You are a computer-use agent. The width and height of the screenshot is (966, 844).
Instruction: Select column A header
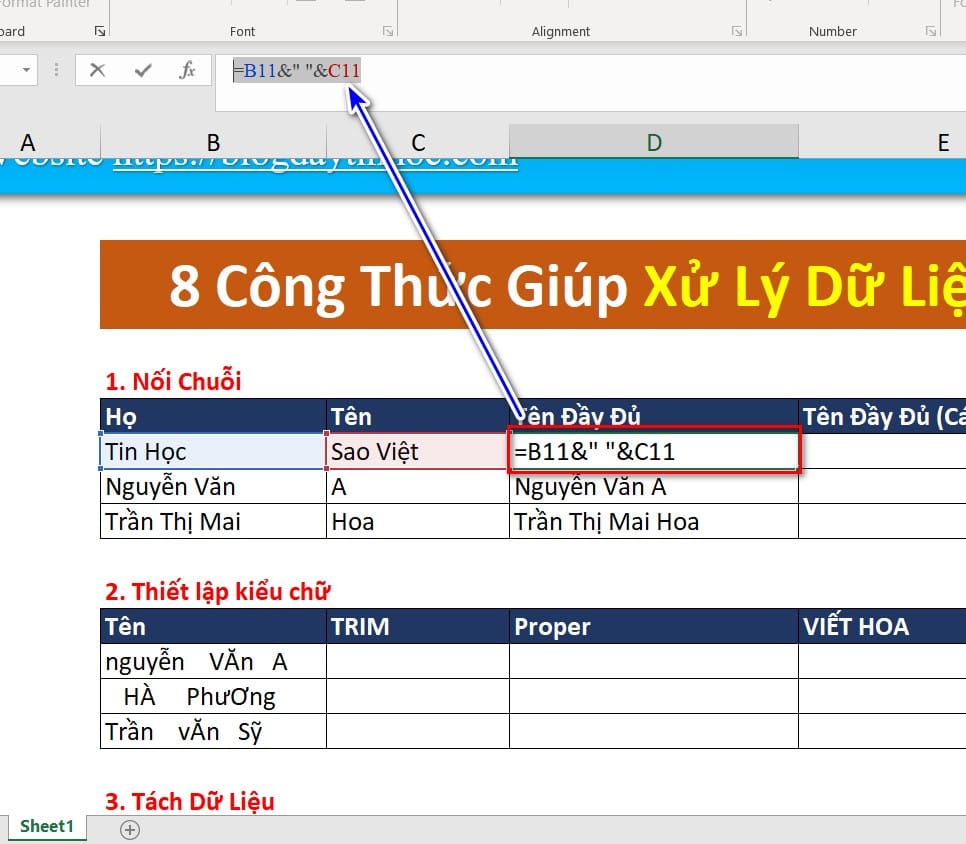[50, 142]
